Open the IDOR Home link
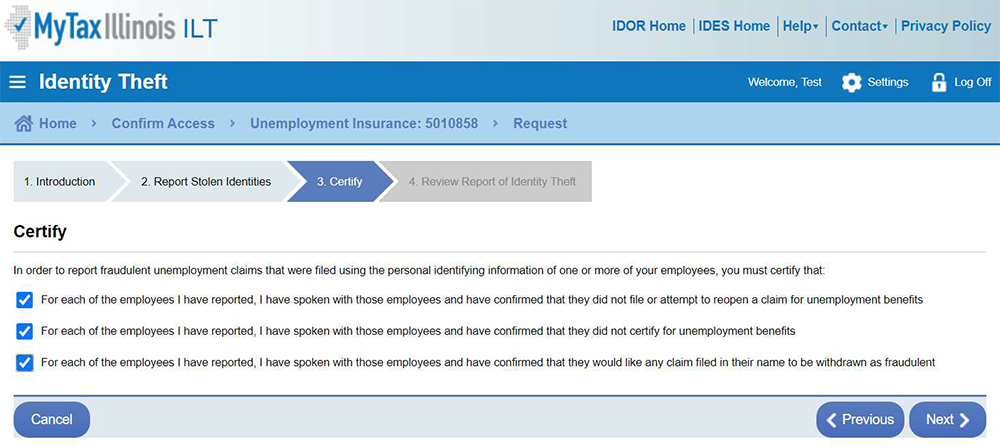Viewport: 1000px width, 448px height. [648, 26]
